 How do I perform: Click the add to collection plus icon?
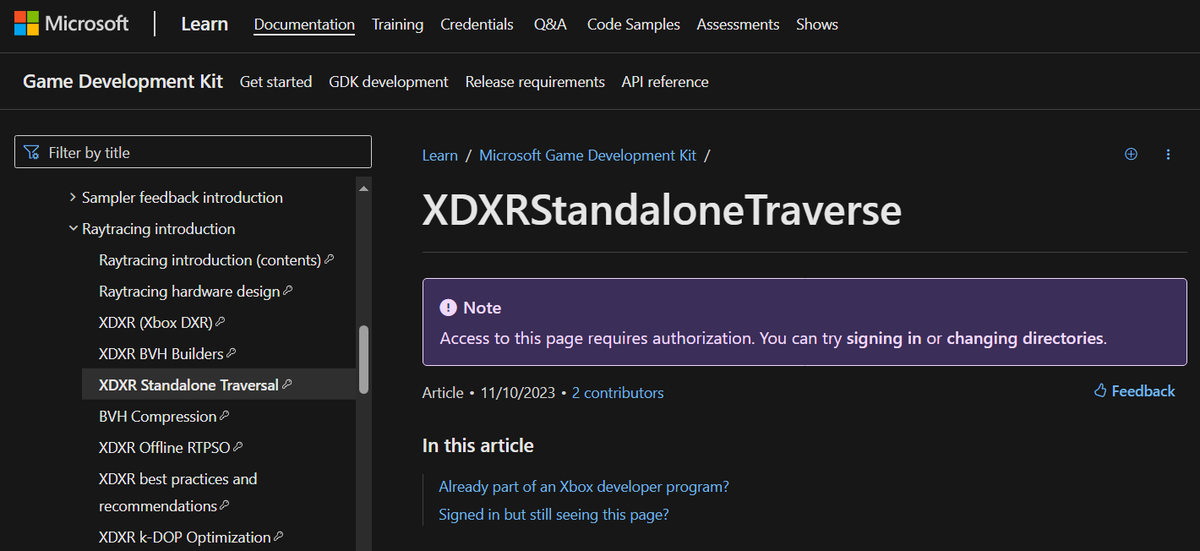1131,154
